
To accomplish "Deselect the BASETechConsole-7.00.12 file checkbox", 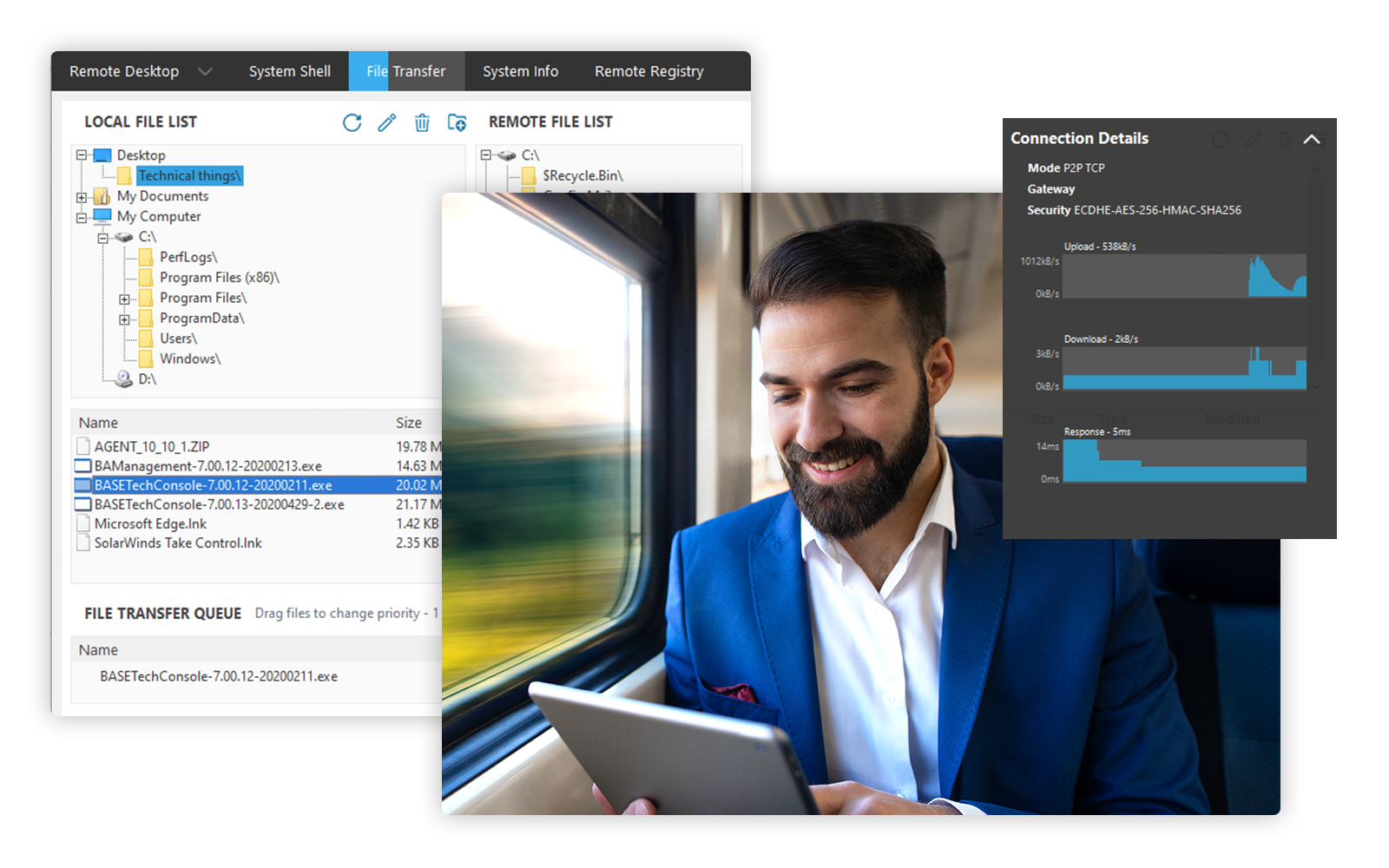I will coord(82,484).
